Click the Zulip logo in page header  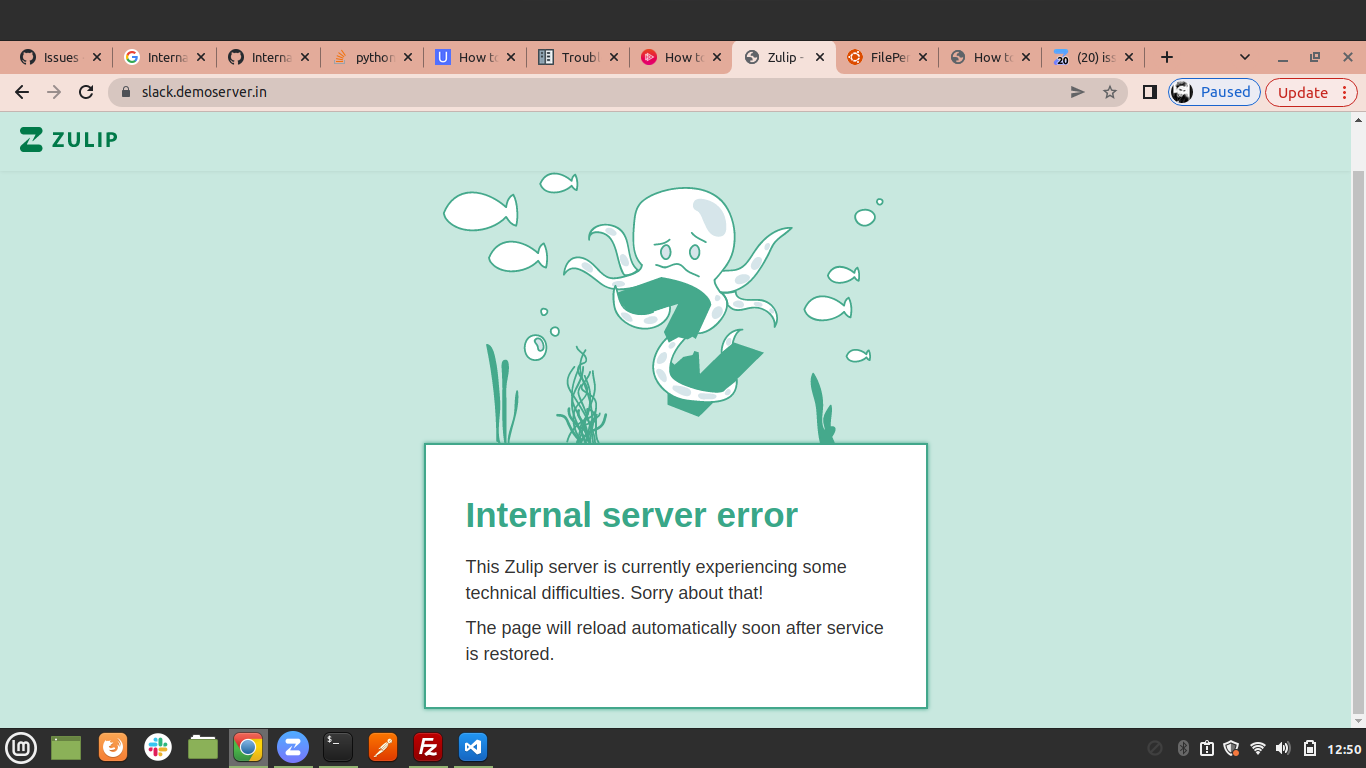(x=68, y=140)
